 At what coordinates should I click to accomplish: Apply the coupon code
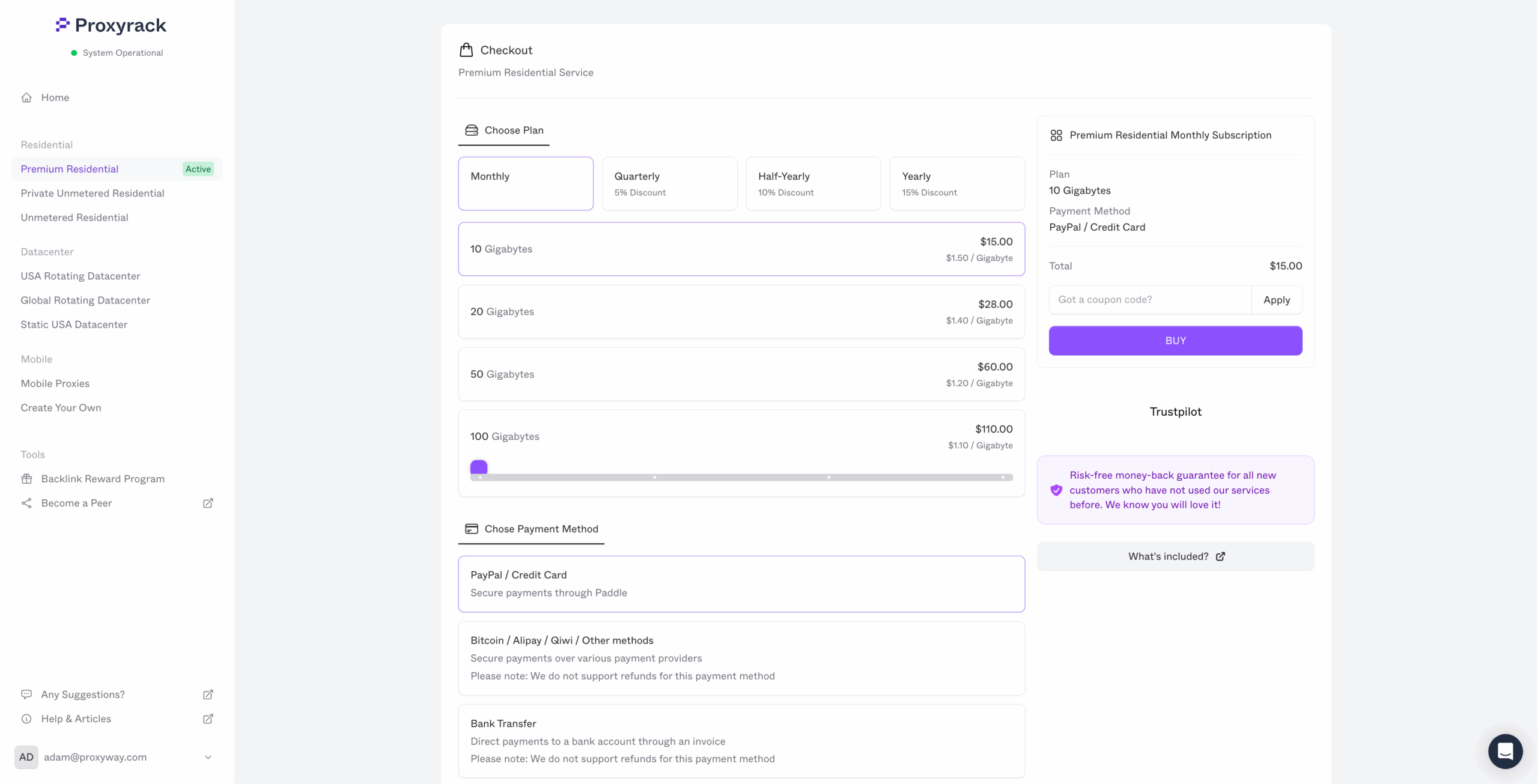click(x=1276, y=300)
